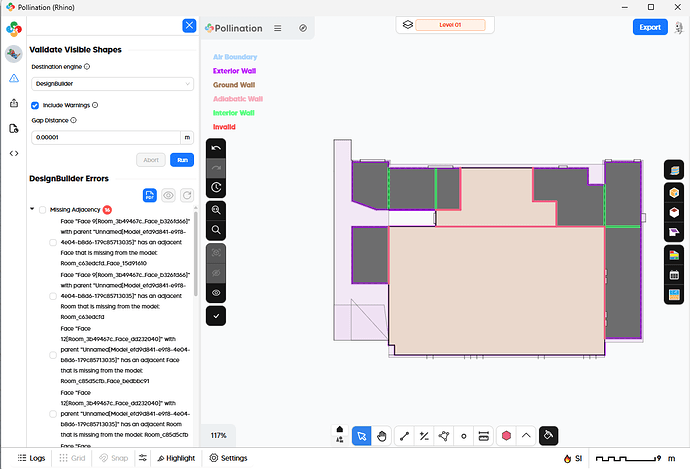Toggle the Include Warnings checkbox
The width and height of the screenshot is (690, 469).
pos(35,105)
